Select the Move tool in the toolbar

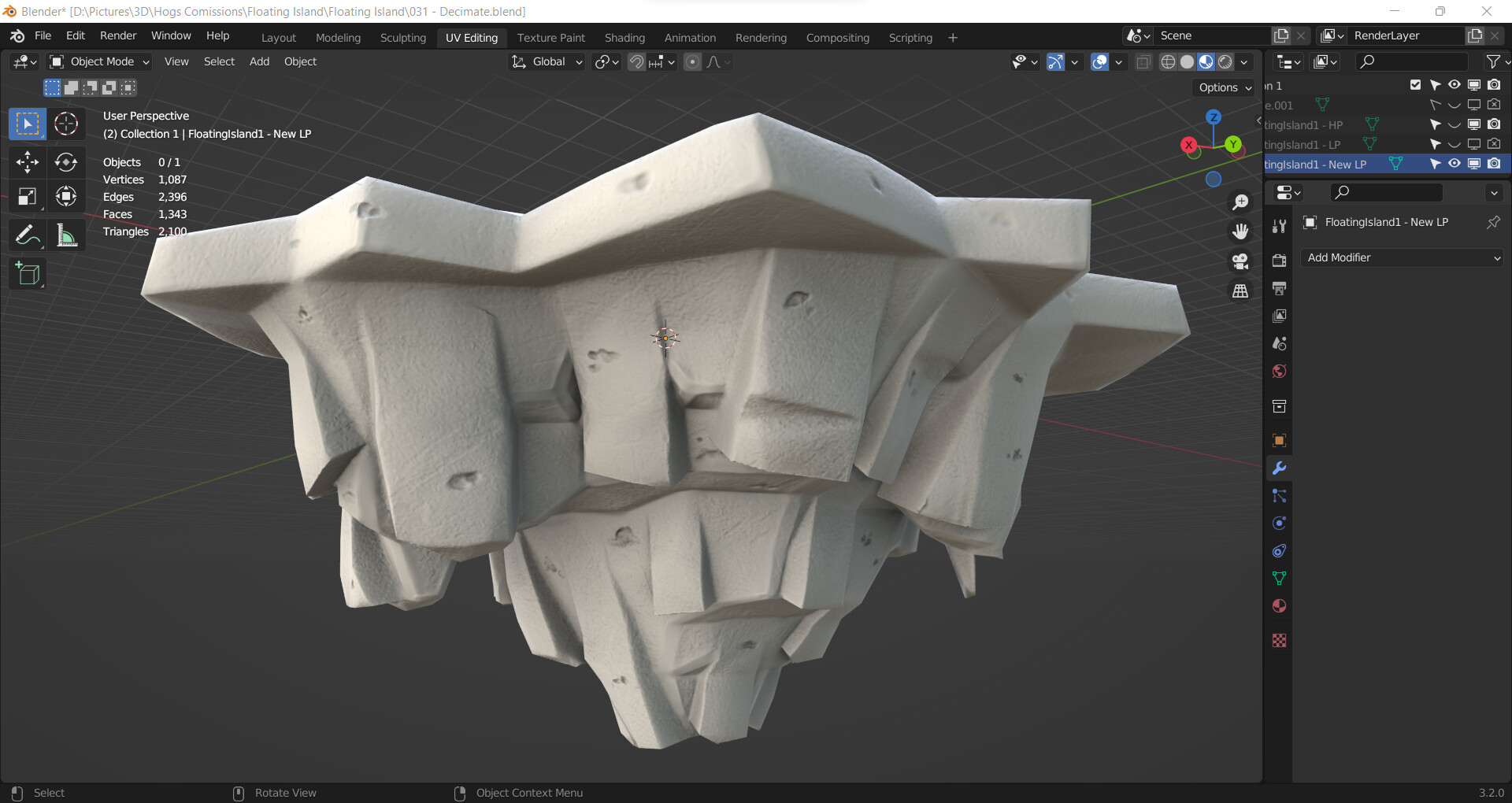tap(27, 162)
